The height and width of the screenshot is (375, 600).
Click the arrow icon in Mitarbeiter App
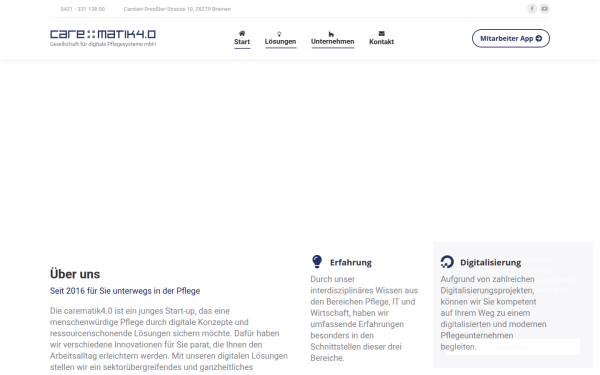pos(539,38)
